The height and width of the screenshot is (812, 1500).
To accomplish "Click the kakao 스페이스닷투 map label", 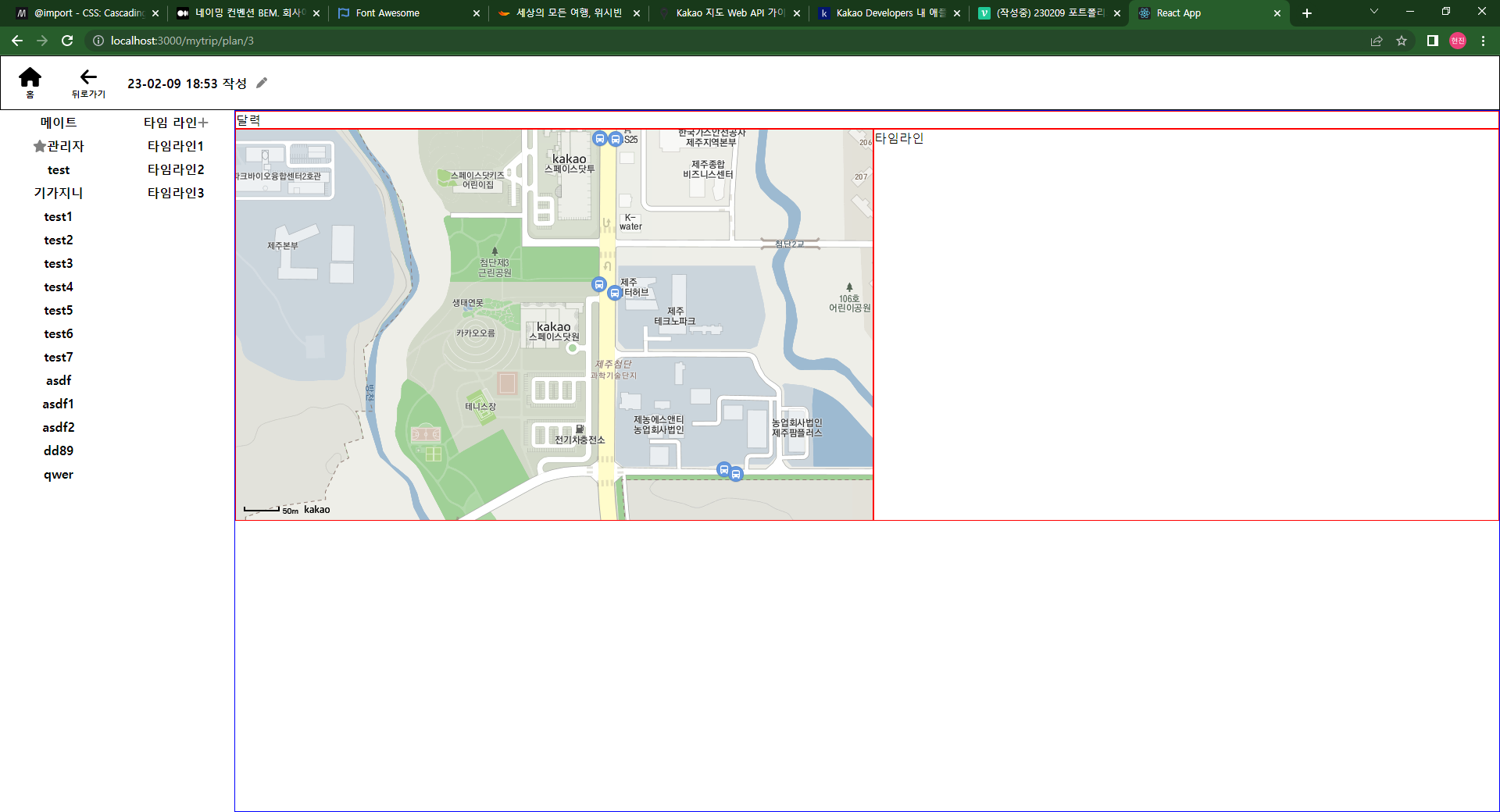I will coord(570,163).
